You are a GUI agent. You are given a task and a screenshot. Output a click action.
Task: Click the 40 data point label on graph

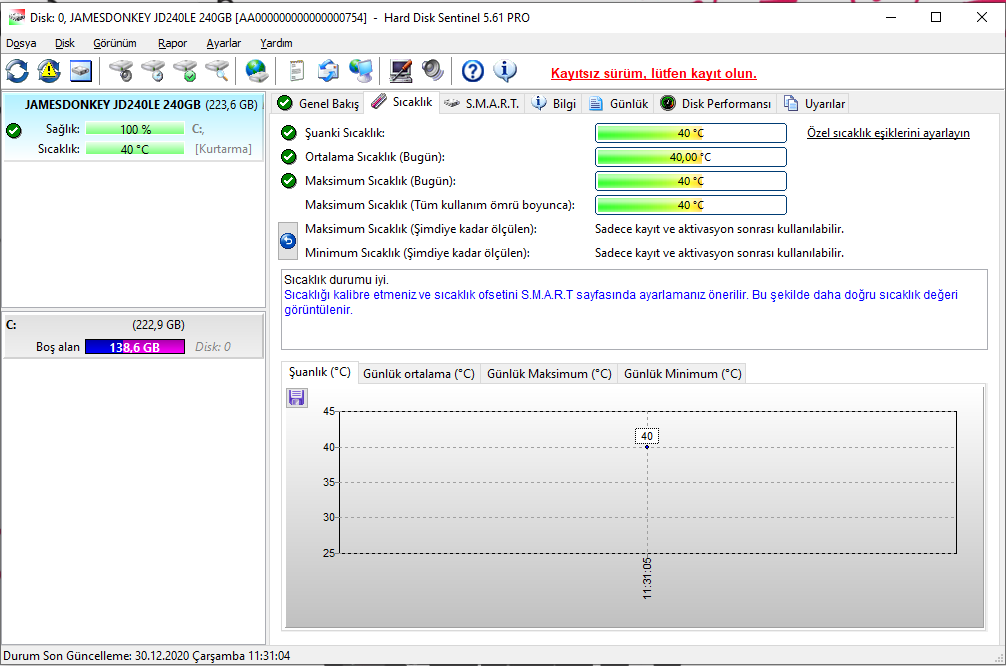[x=647, y=436]
